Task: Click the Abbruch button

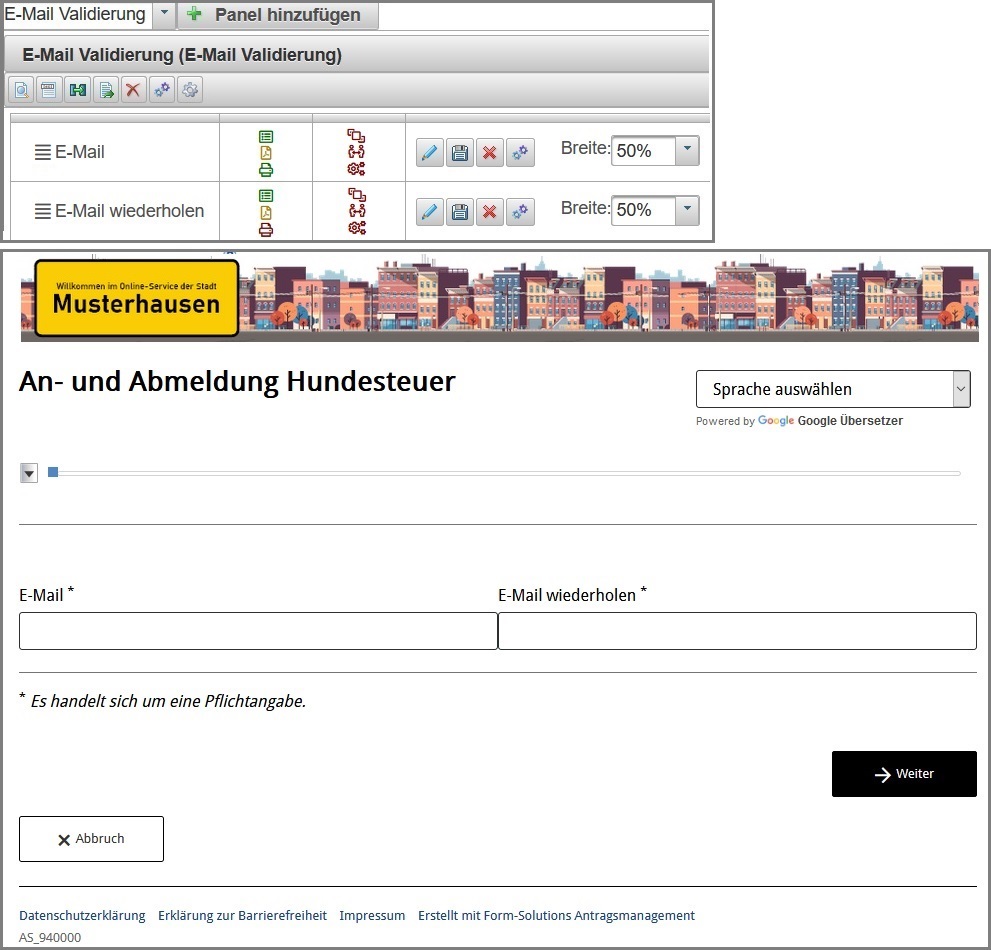Action: [91, 839]
